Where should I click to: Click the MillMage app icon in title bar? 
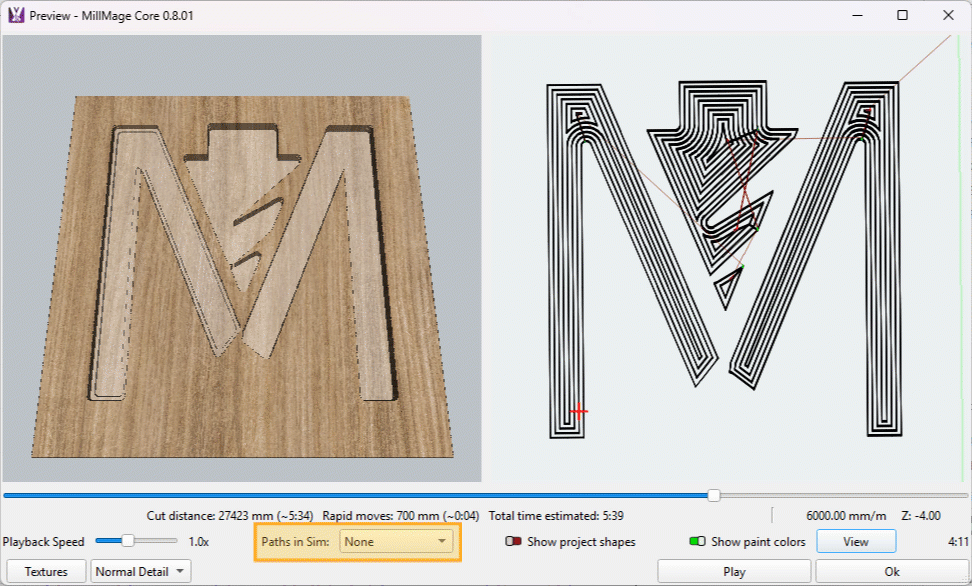tap(16, 16)
